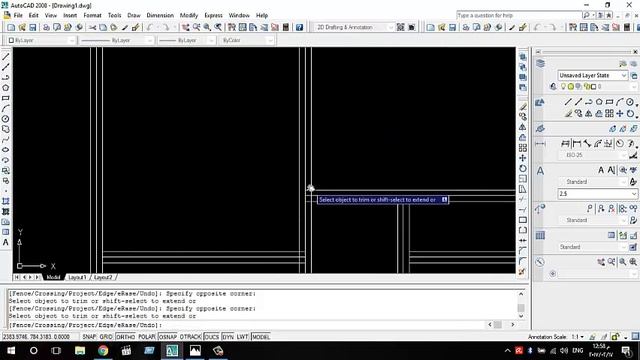Viewport: 640px width, 360px height.
Task: Select the Arc tool in left Draw toolbar
Action: click(x=6, y=109)
